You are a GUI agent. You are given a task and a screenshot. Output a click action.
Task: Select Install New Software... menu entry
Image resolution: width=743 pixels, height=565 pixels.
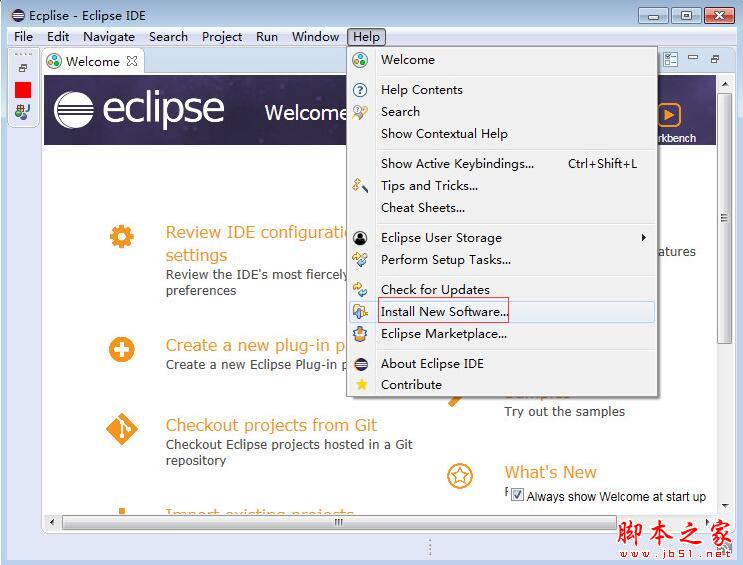pyautogui.click(x=502, y=312)
